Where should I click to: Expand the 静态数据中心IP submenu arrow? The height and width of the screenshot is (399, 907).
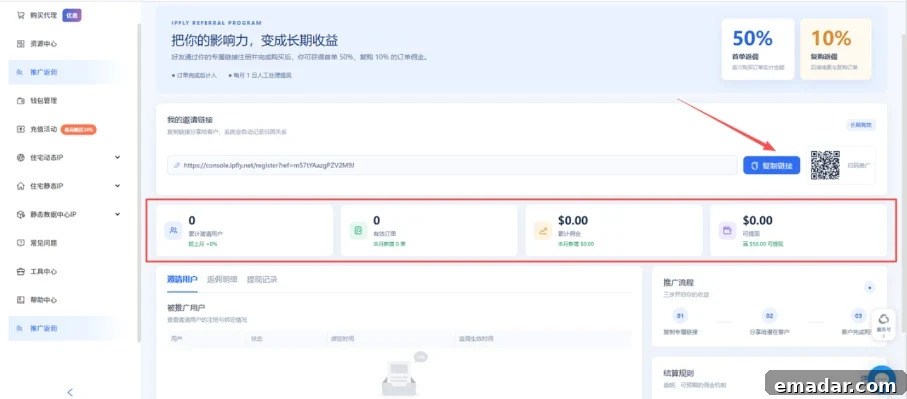pos(117,215)
